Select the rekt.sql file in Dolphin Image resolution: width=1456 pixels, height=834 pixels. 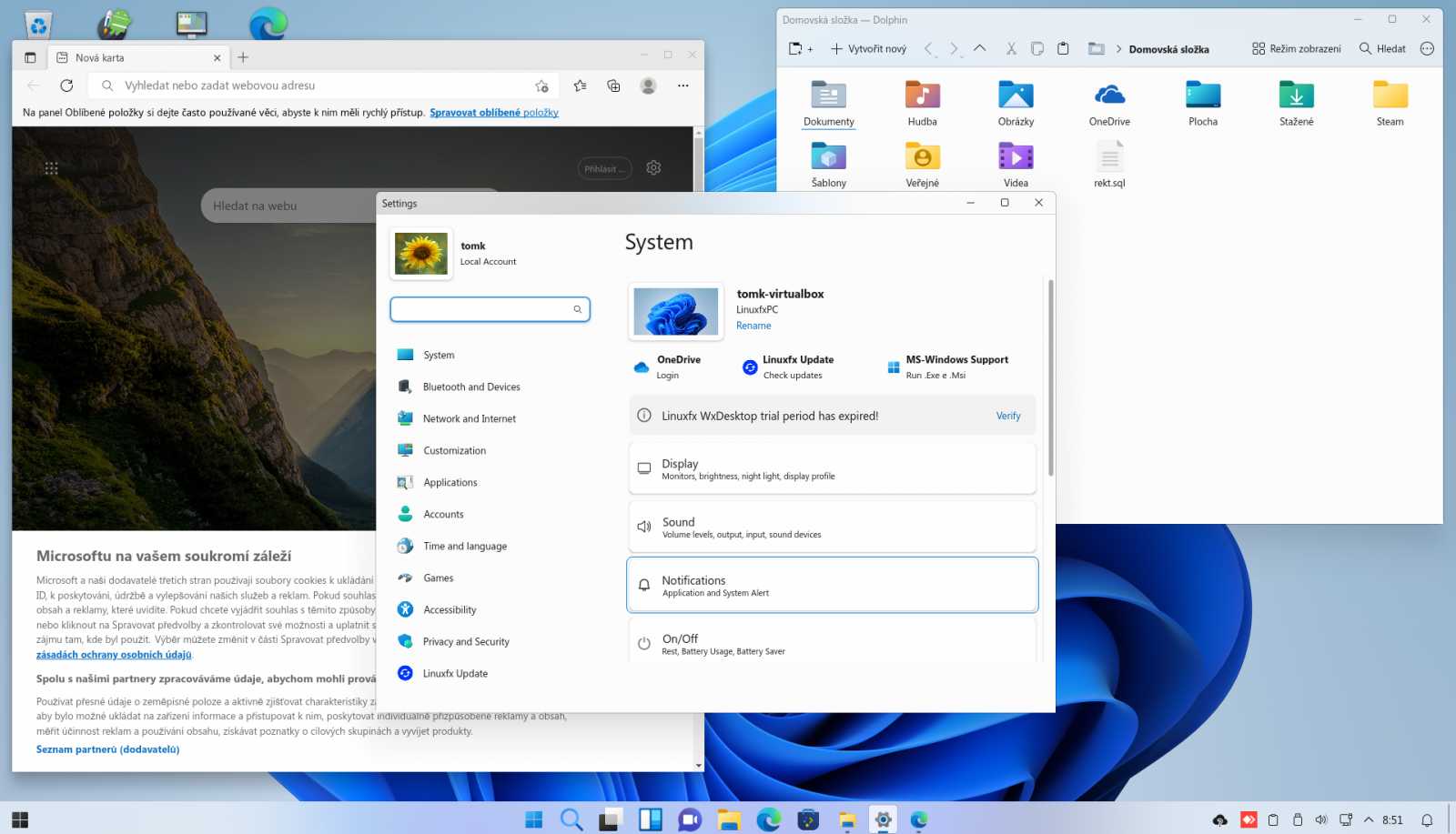[x=1109, y=165]
